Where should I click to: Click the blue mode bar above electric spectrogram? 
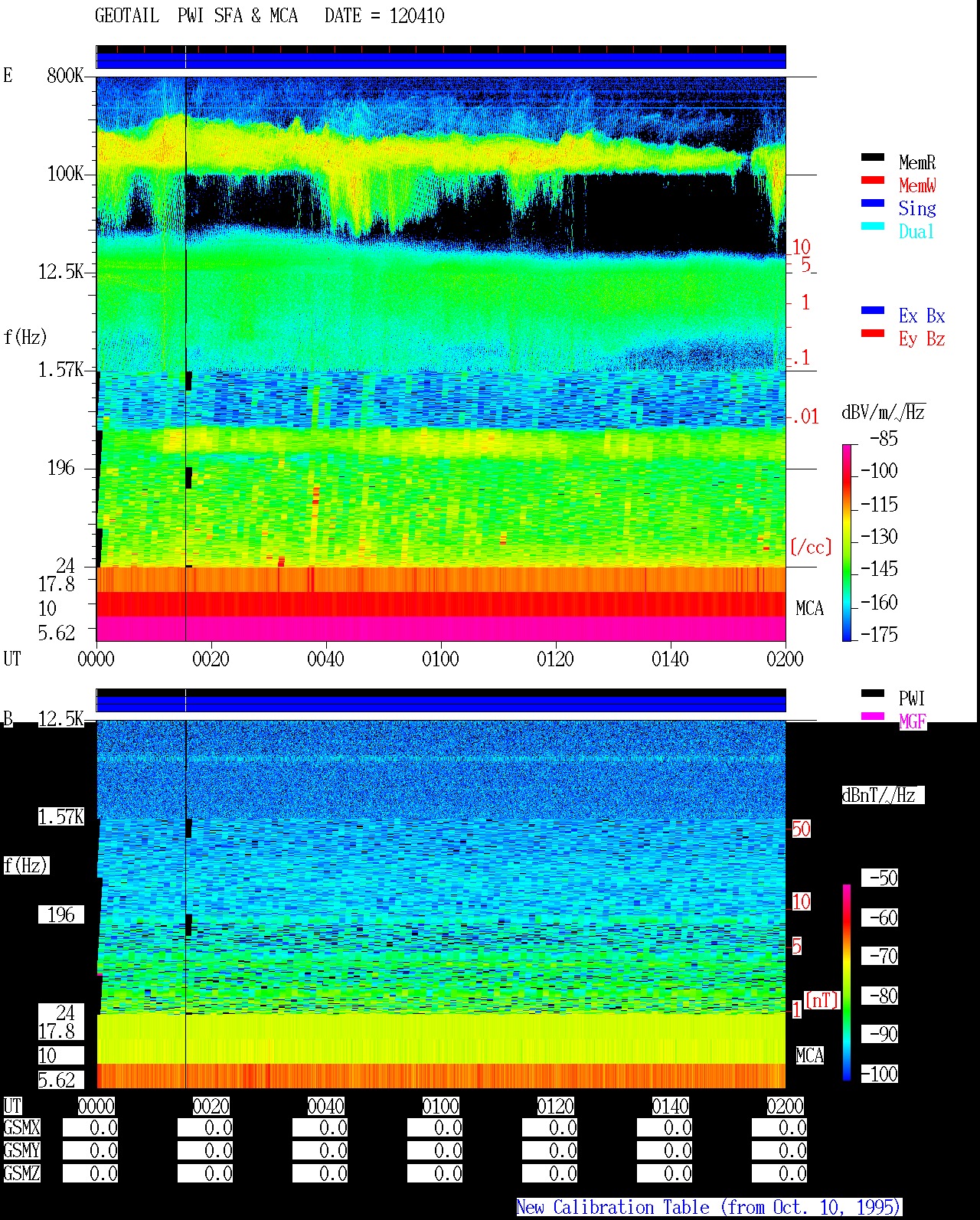(x=441, y=61)
